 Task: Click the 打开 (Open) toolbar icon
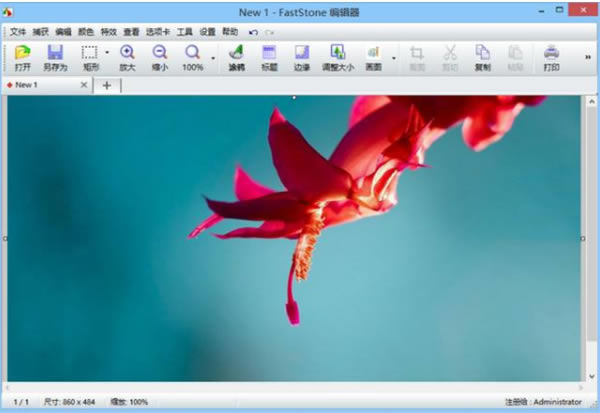click(23, 53)
